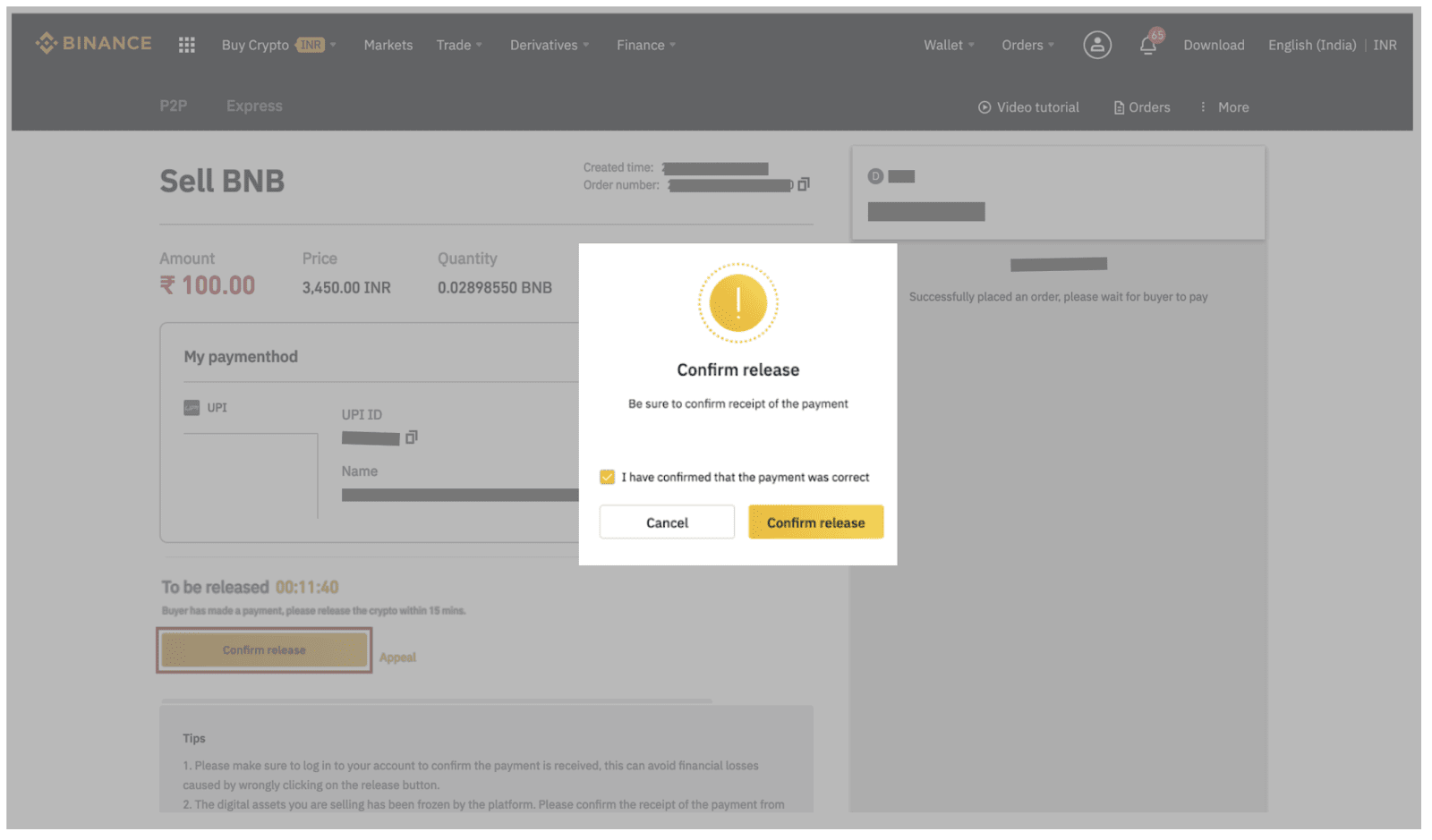
Task: Click the 3,450.00 INR price value
Action: tap(346, 288)
